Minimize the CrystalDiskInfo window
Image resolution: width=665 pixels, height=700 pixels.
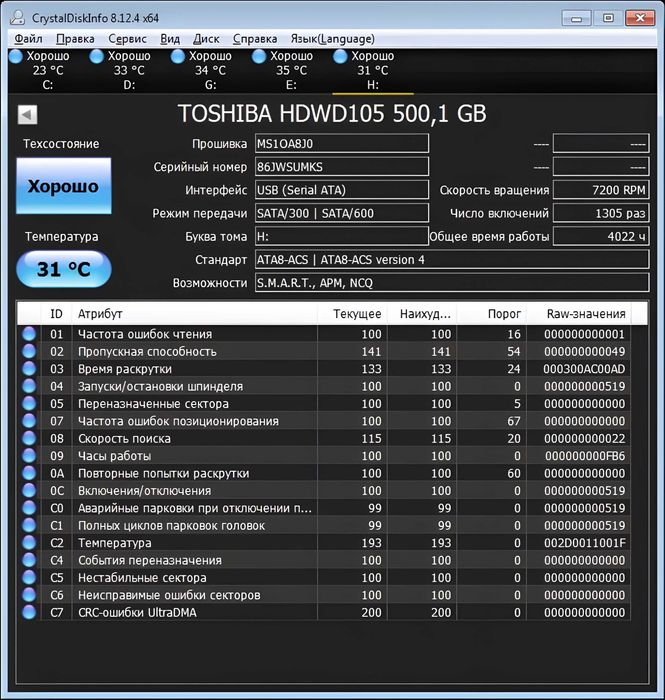[577, 18]
